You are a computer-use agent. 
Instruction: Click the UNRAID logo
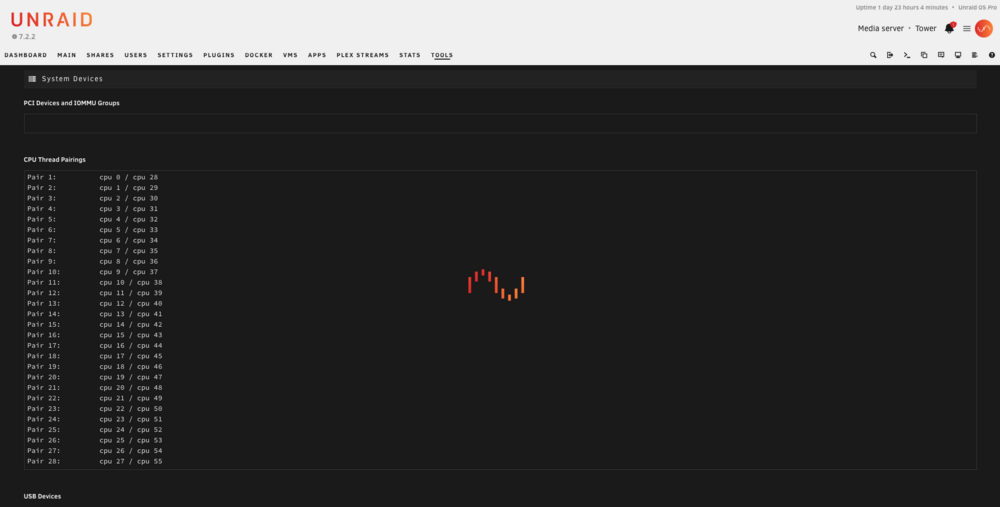52,20
